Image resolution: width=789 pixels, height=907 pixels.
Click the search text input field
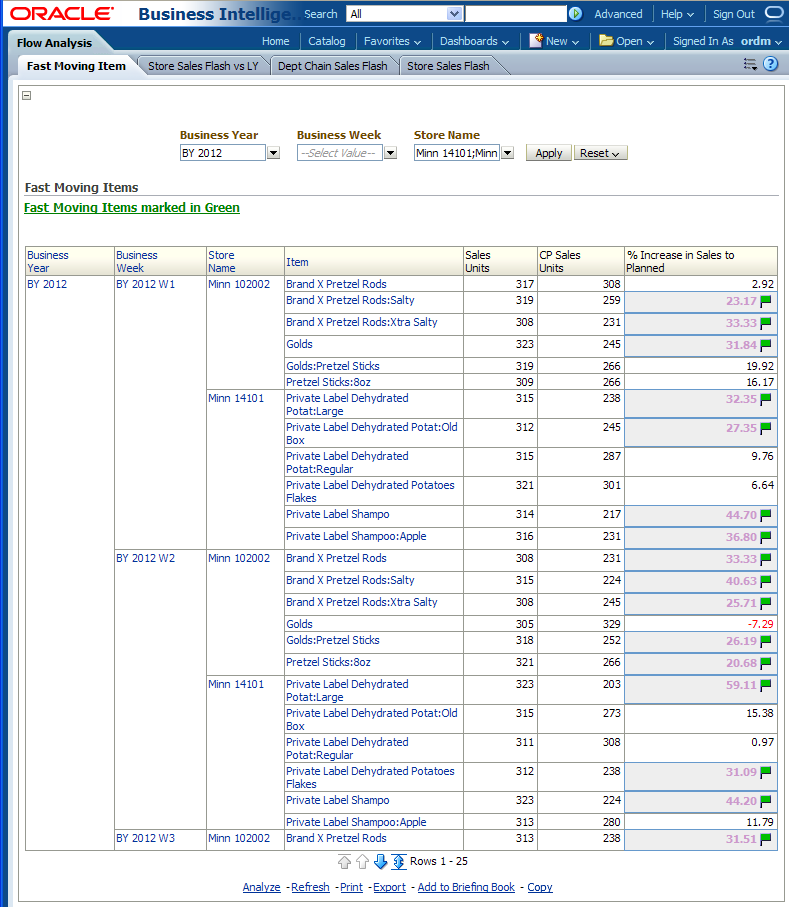[x=515, y=14]
